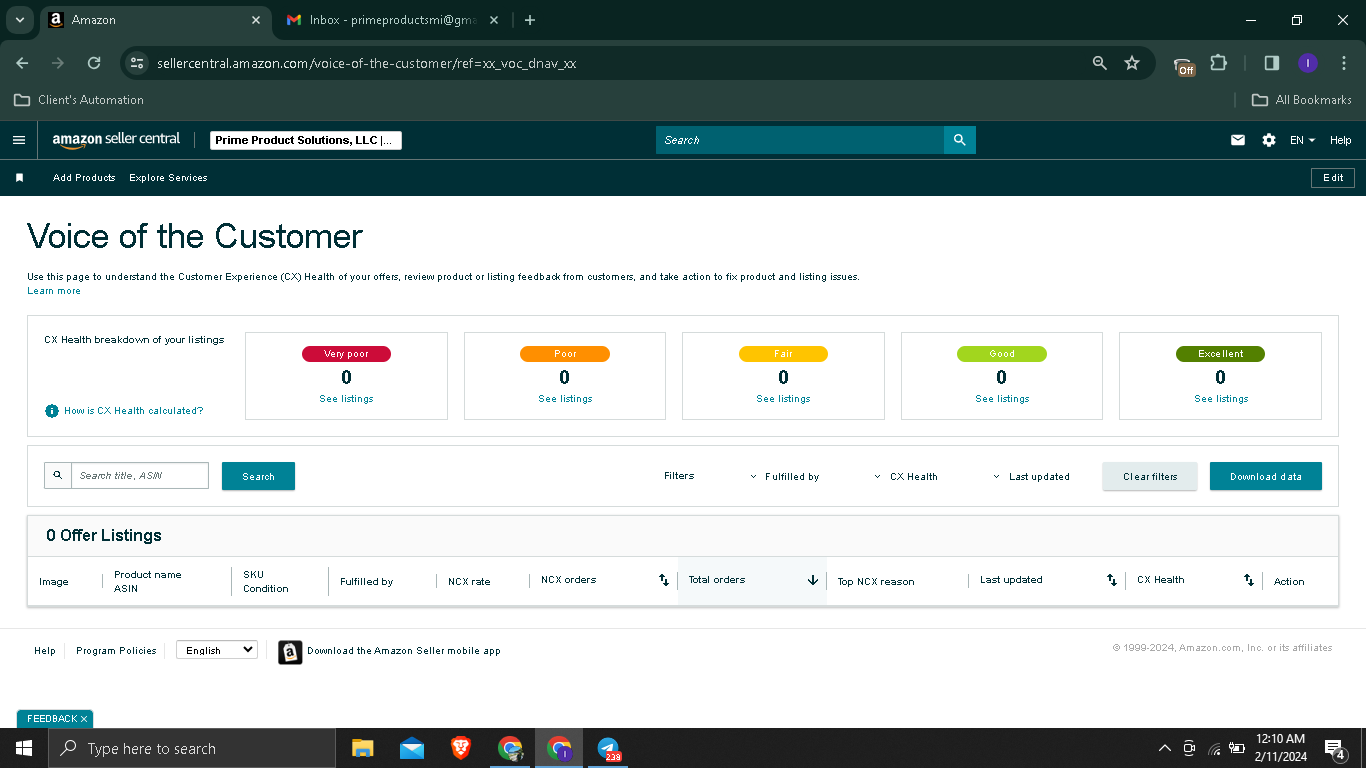Image resolution: width=1366 pixels, height=768 pixels.
Task: Select the Amazon browser tab
Action: click(x=155, y=20)
